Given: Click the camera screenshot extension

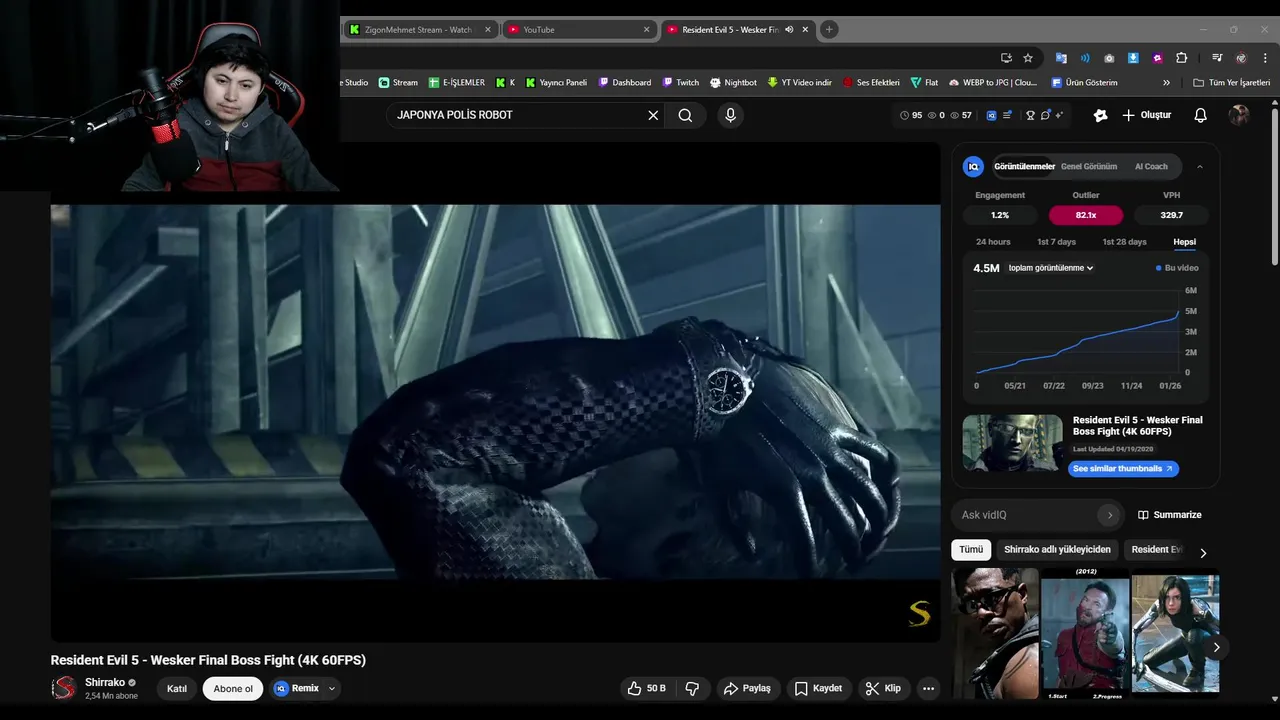Looking at the screenshot, I should coord(1109,58).
